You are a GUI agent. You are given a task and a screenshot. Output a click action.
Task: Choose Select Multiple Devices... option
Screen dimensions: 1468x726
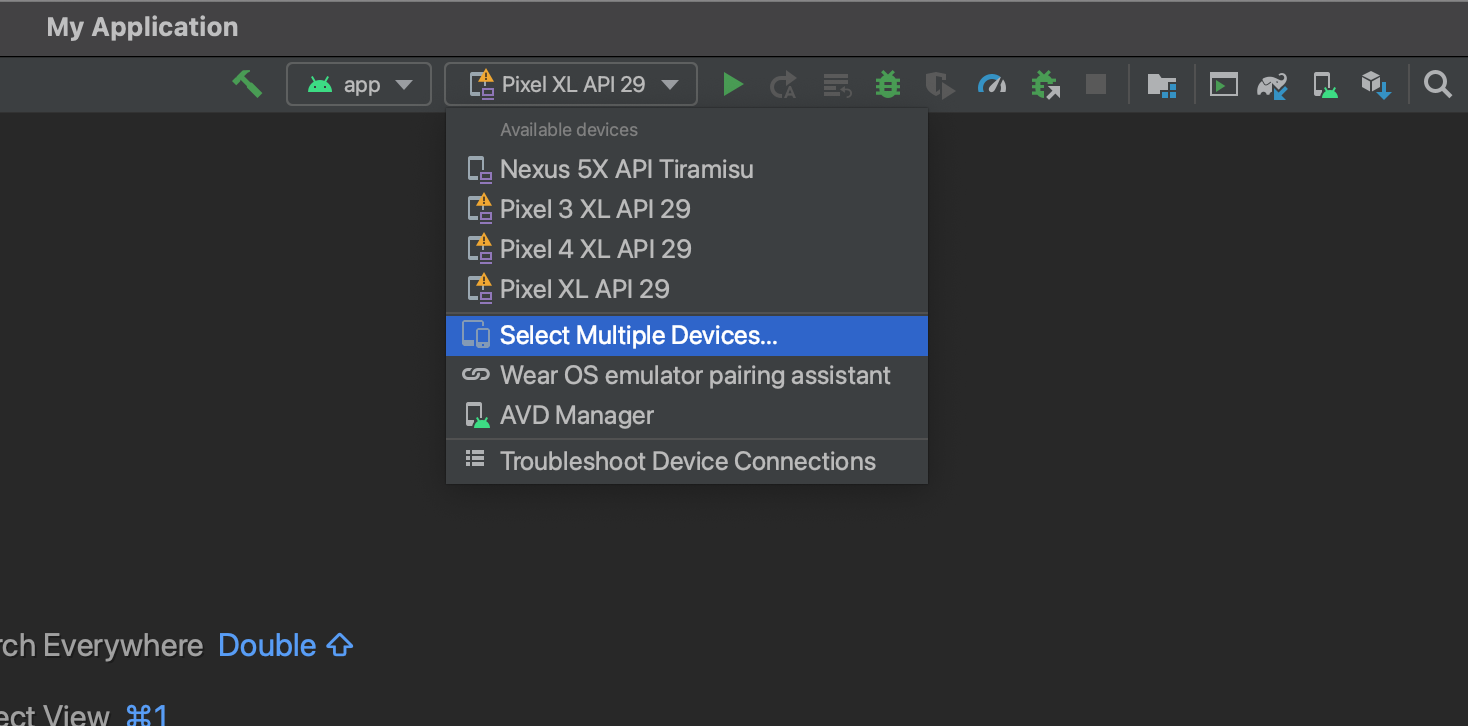[x=687, y=336]
